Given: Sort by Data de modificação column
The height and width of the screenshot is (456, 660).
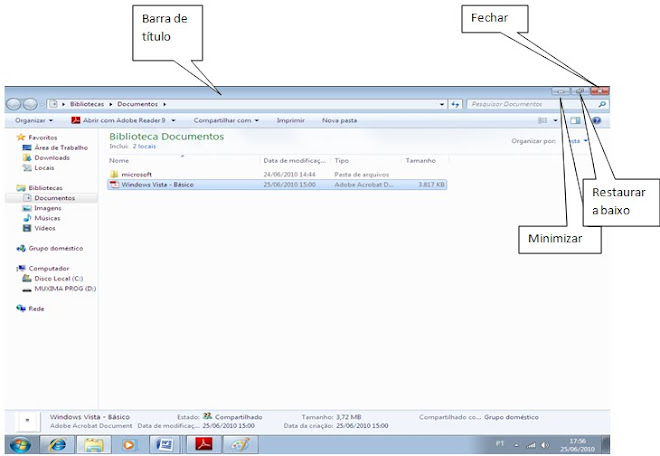Looking at the screenshot, I should tap(295, 160).
